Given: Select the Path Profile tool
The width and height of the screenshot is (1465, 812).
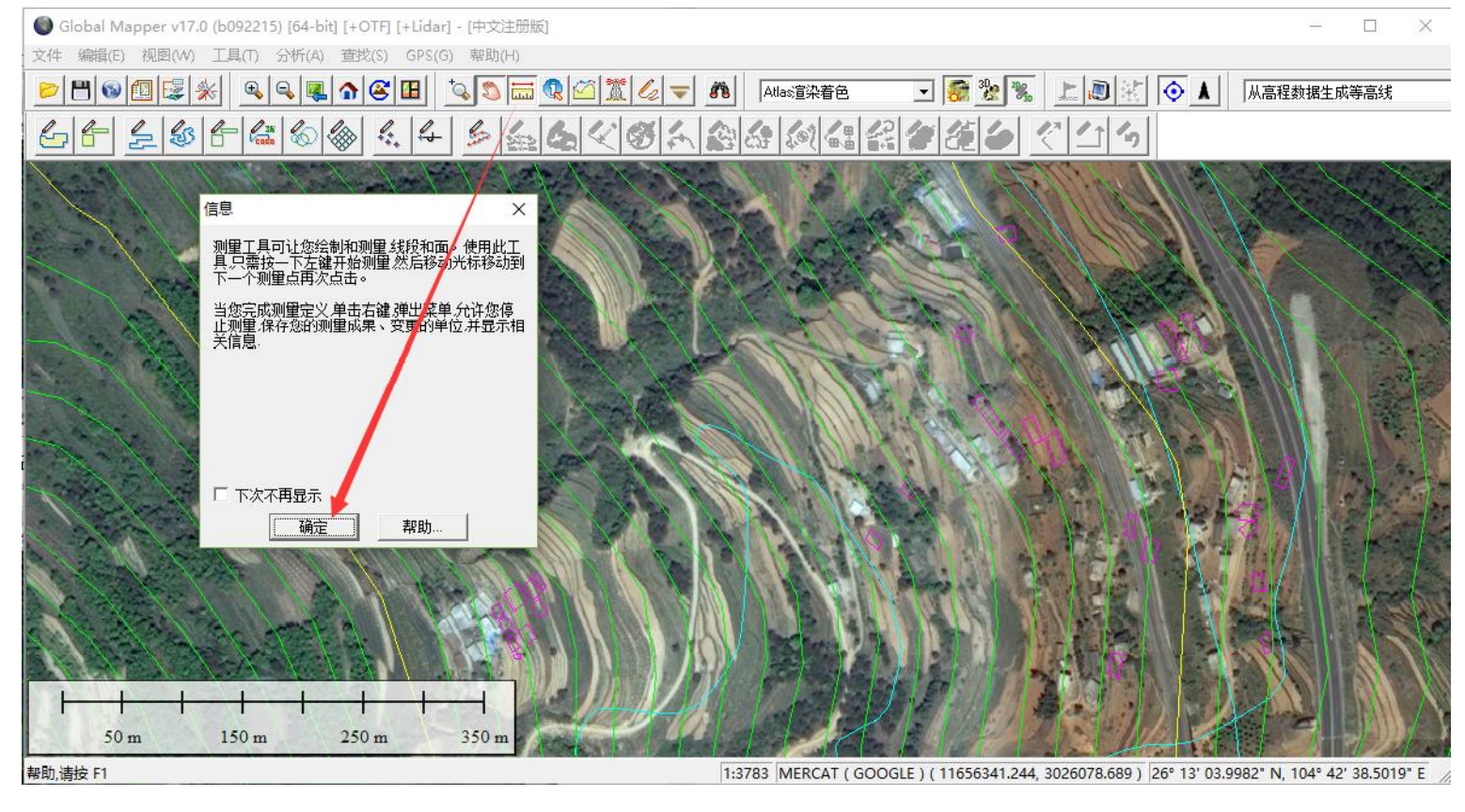Looking at the screenshot, I should point(584,91).
